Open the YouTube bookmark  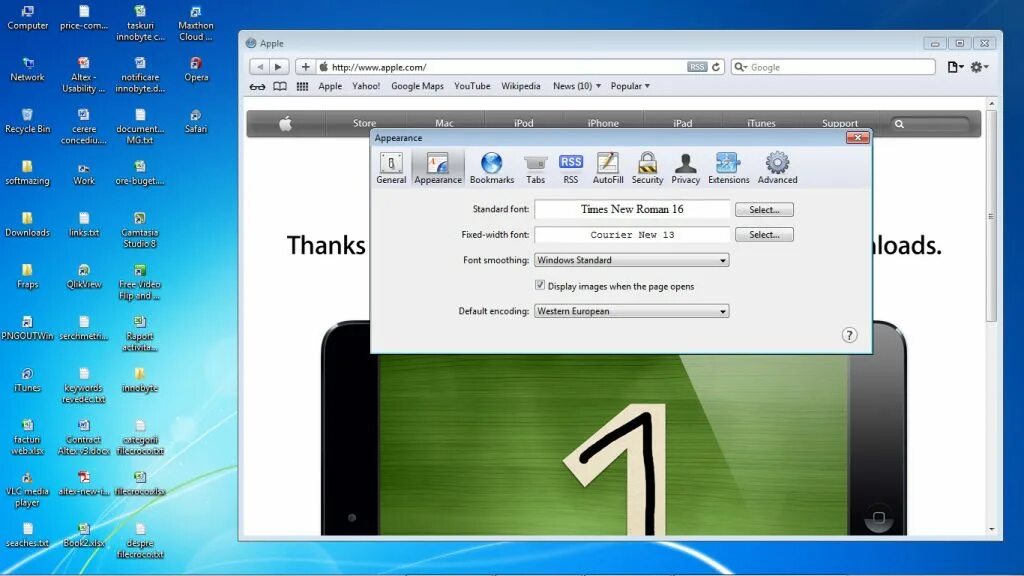(x=472, y=86)
